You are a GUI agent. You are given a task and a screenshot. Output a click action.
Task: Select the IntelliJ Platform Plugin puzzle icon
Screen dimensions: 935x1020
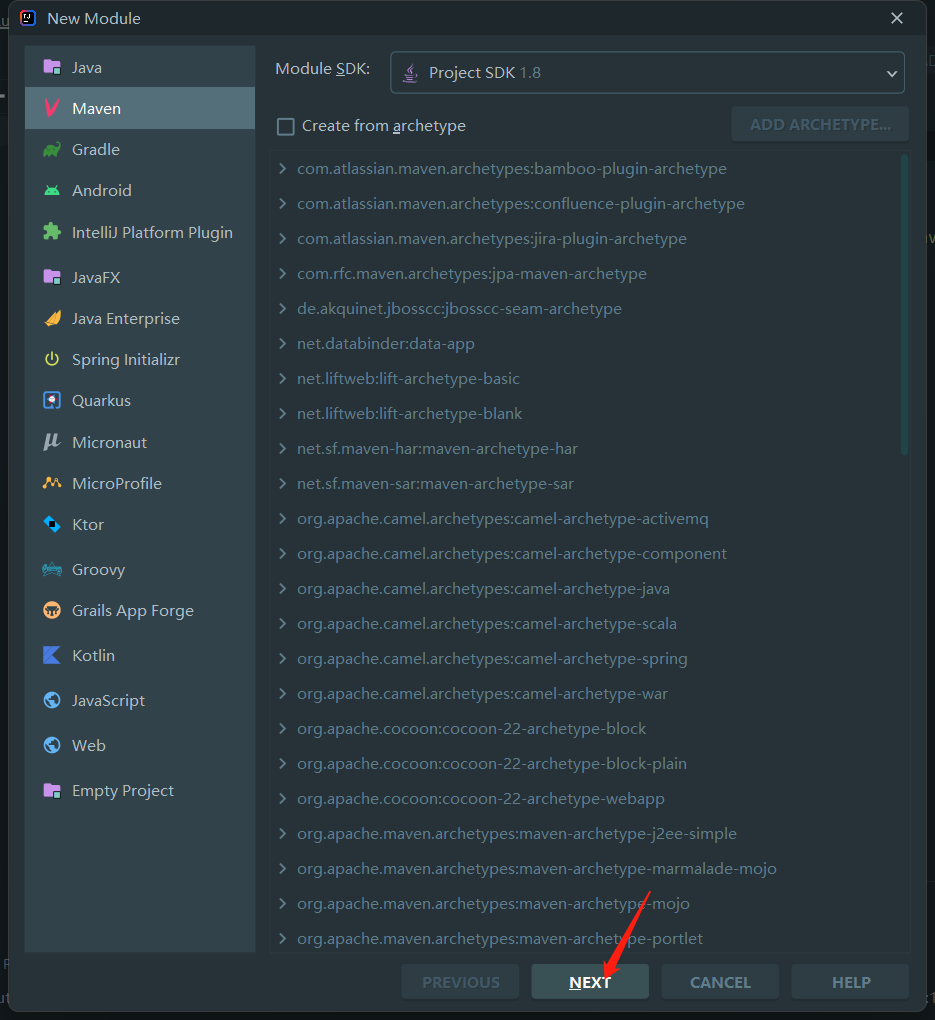52,232
